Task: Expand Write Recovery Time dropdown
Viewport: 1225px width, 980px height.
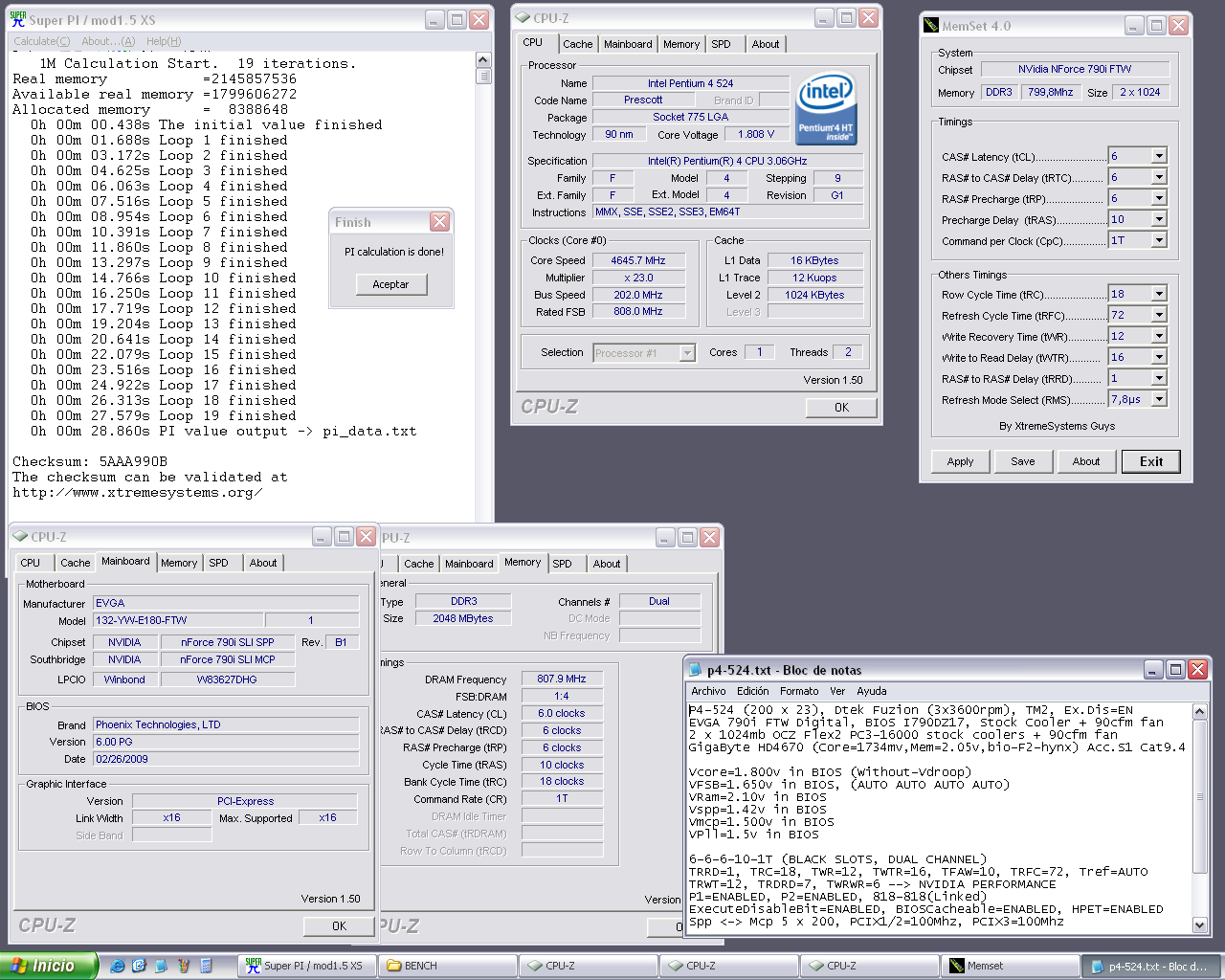Action: pyautogui.click(x=1159, y=336)
